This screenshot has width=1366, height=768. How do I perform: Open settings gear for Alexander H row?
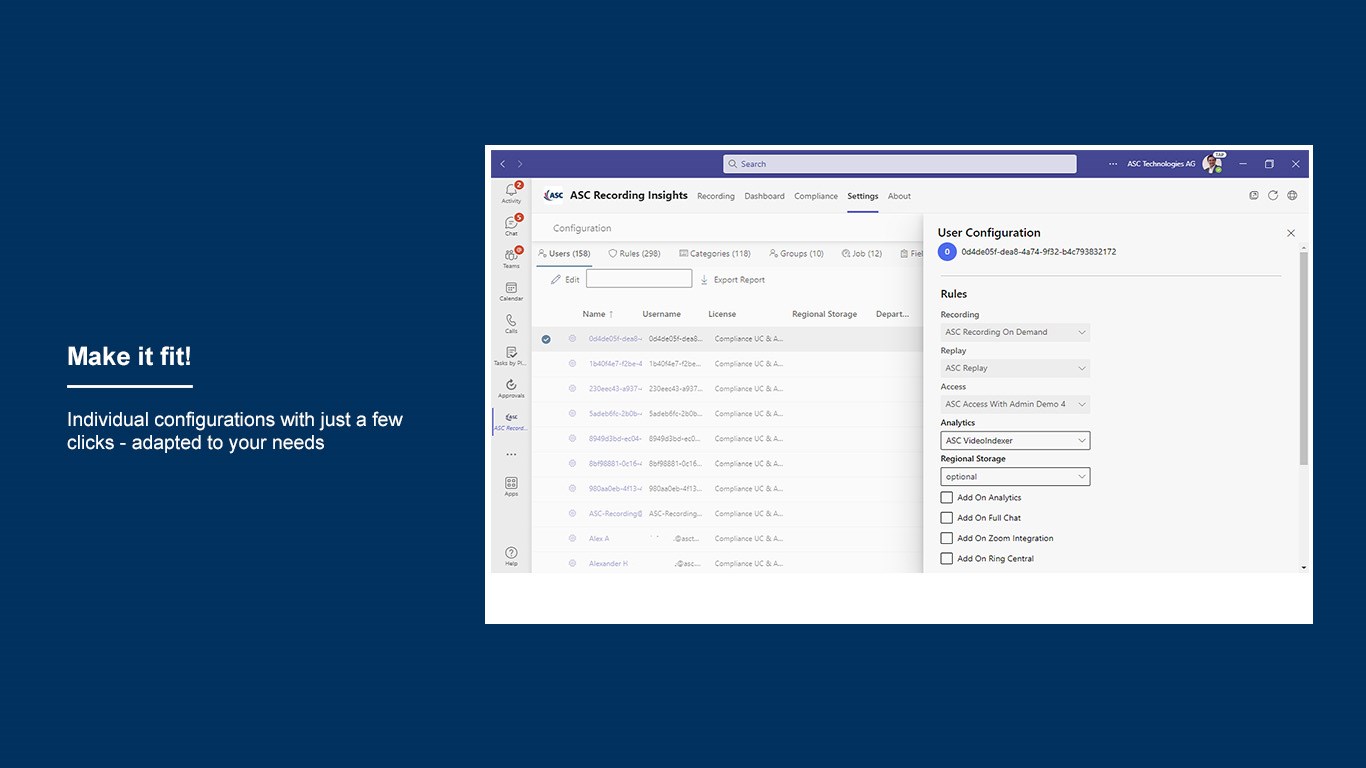click(572, 563)
